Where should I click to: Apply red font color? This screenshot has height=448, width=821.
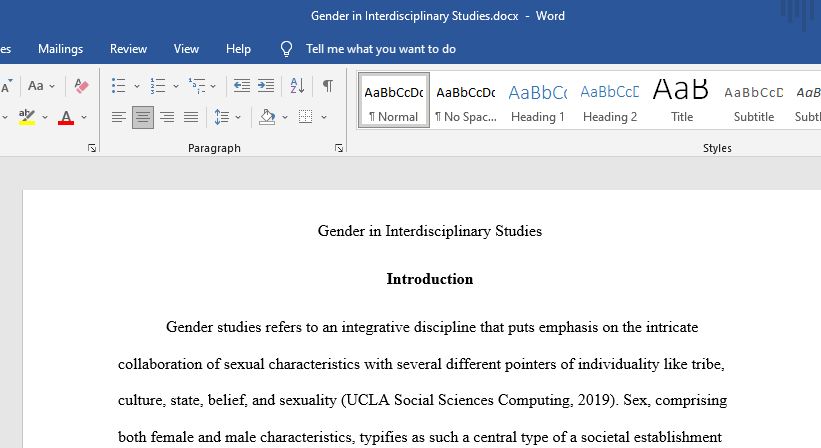click(66, 117)
